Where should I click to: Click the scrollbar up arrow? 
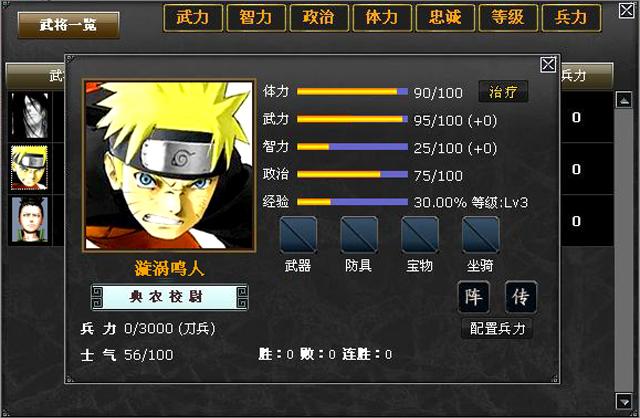point(624,100)
